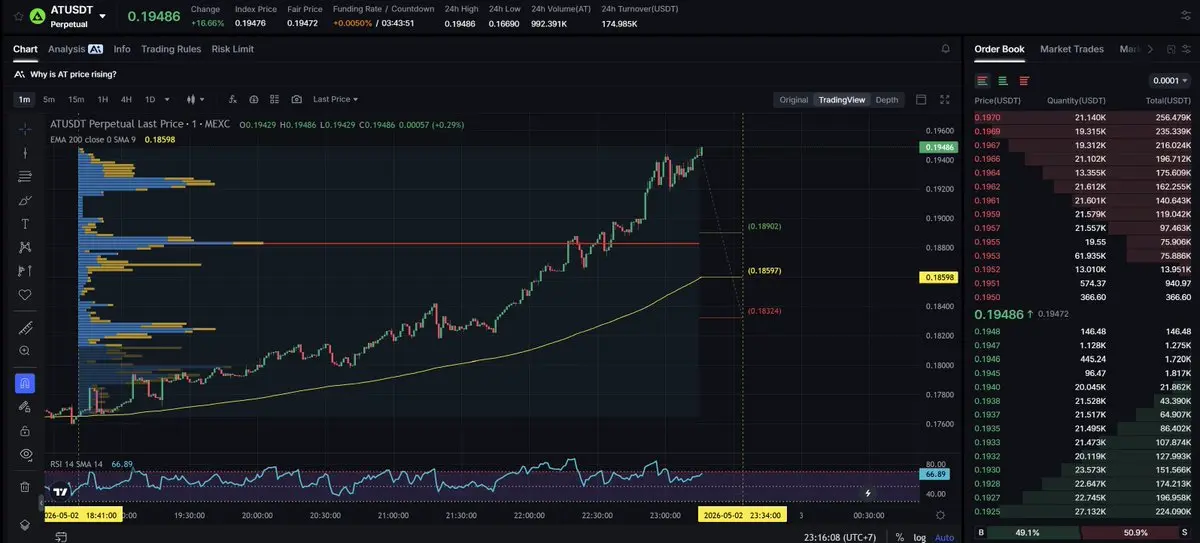Expand more timeframes dropdown after 1D
Image resolution: width=1200 pixels, height=543 pixels.
[x=166, y=99]
